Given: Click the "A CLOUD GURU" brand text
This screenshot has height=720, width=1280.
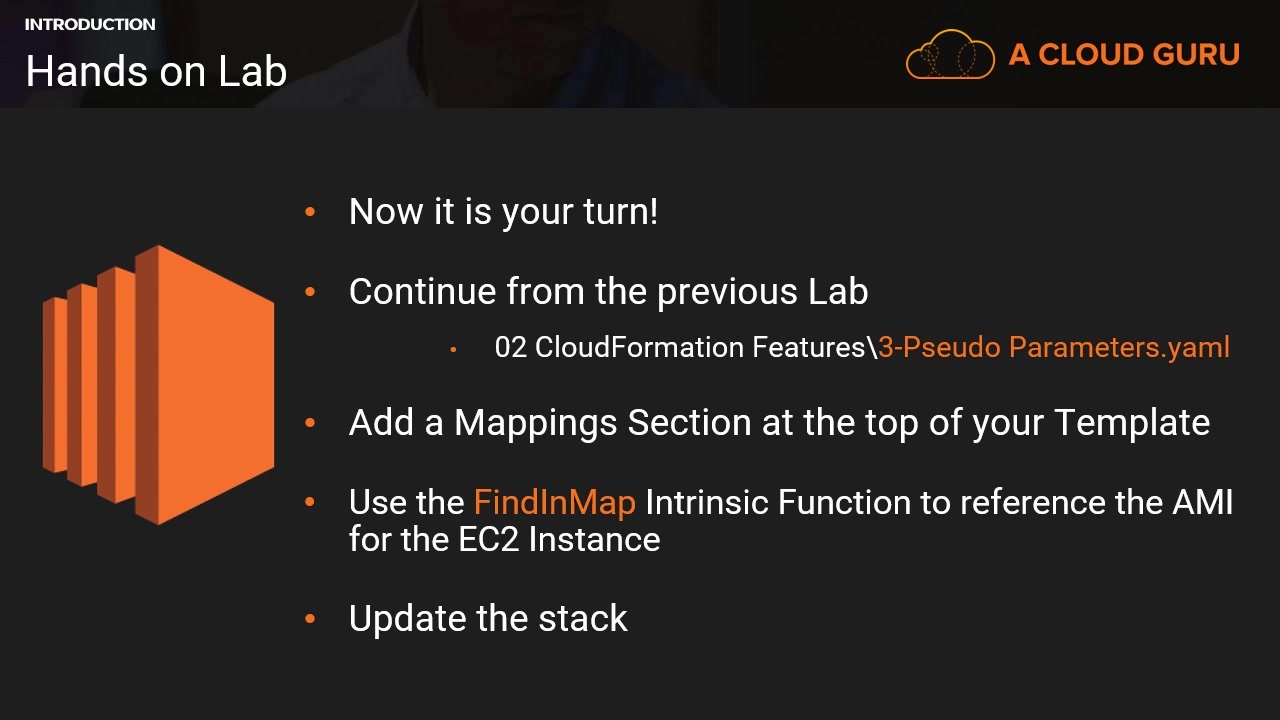Looking at the screenshot, I should [1124, 54].
